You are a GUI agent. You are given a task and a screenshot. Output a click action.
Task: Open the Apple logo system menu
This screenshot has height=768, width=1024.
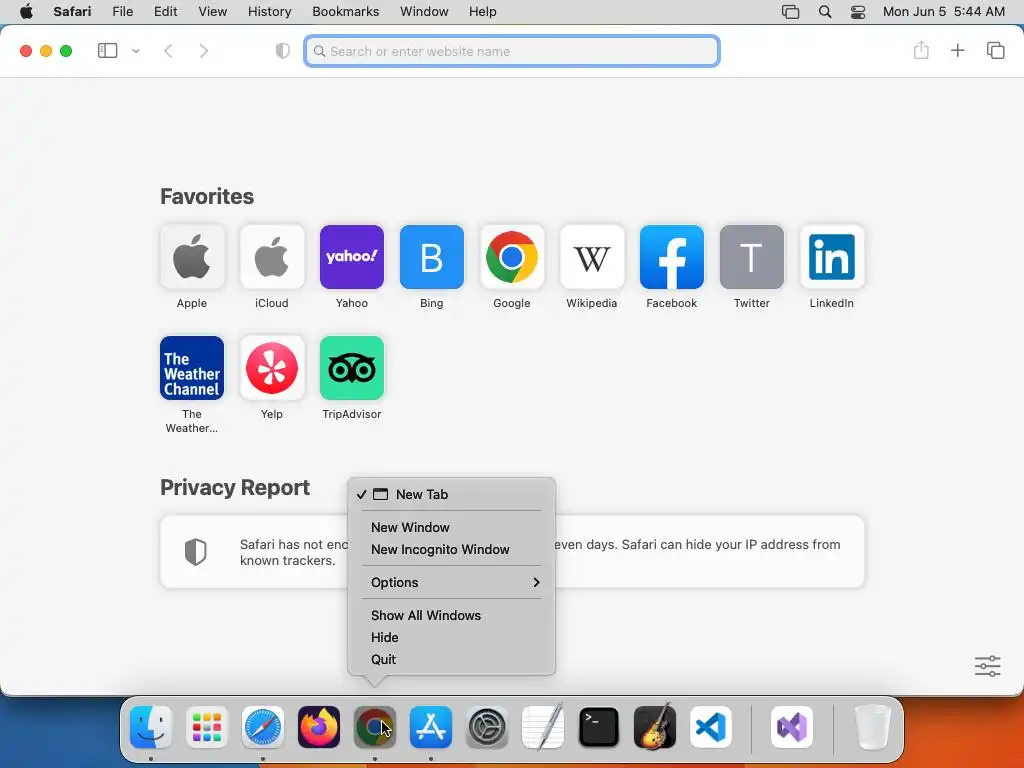coord(26,12)
